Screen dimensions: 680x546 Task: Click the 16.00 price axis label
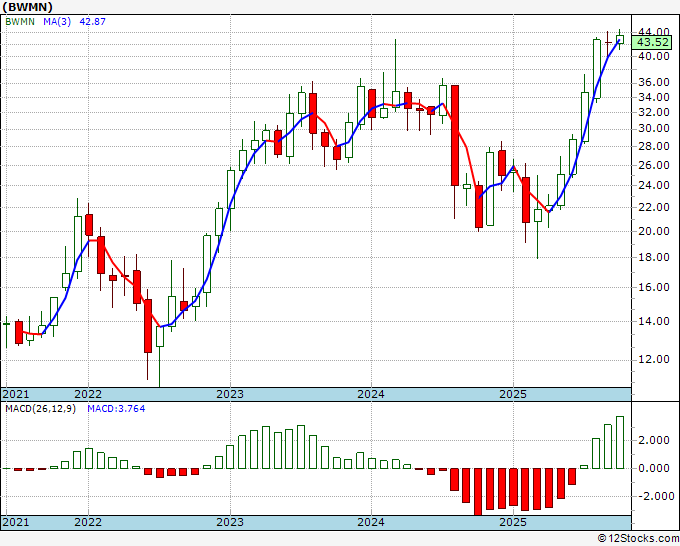(653, 287)
